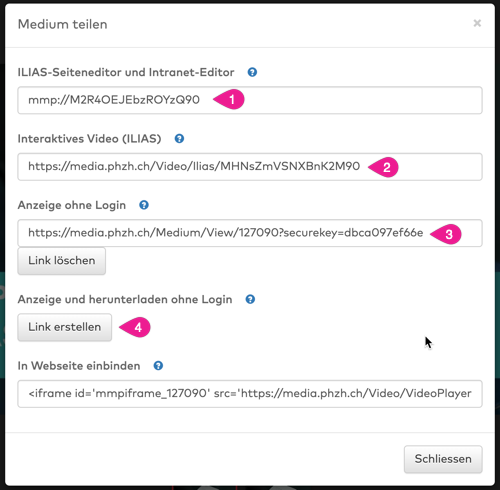
Task: Click the Schliessen button
Action: click(443, 459)
